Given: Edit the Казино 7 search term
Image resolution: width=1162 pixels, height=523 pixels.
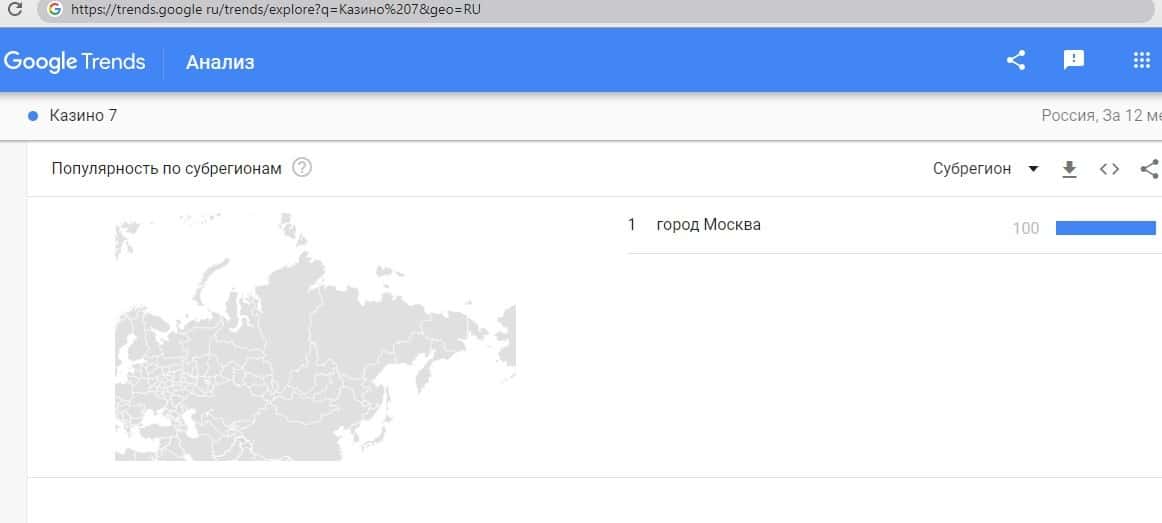Looking at the screenshot, I should [83, 116].
